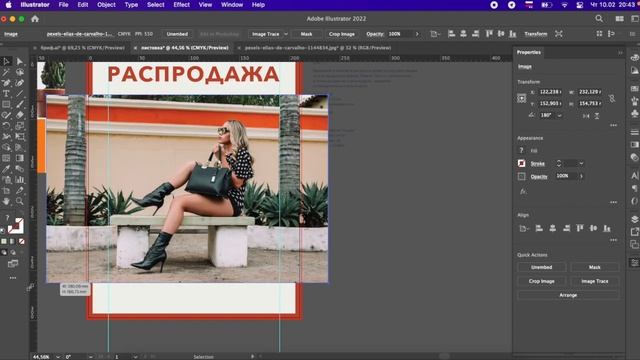640x360 pixels.
Task: Enable Draw Behind mode
Action: pyautogui.click(x=13, y=253)
